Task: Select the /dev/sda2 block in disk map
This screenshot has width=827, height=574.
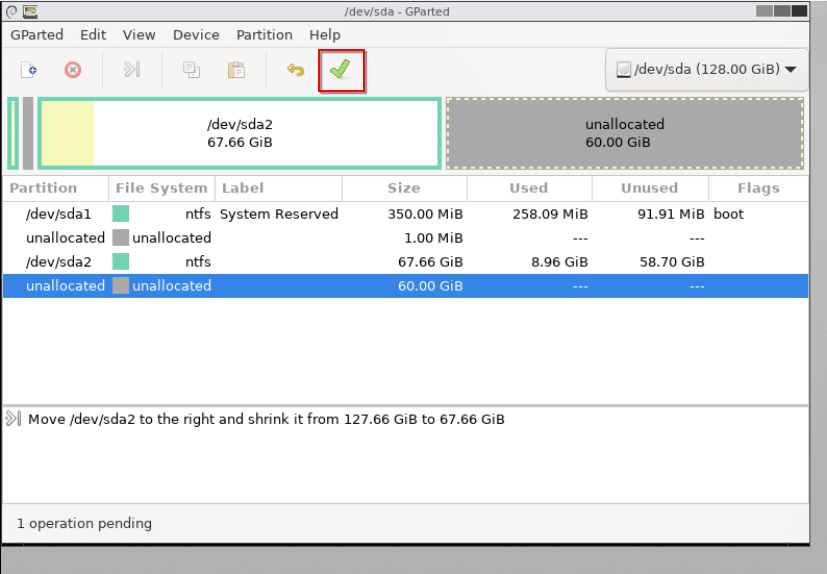Action: pos(239,133)
